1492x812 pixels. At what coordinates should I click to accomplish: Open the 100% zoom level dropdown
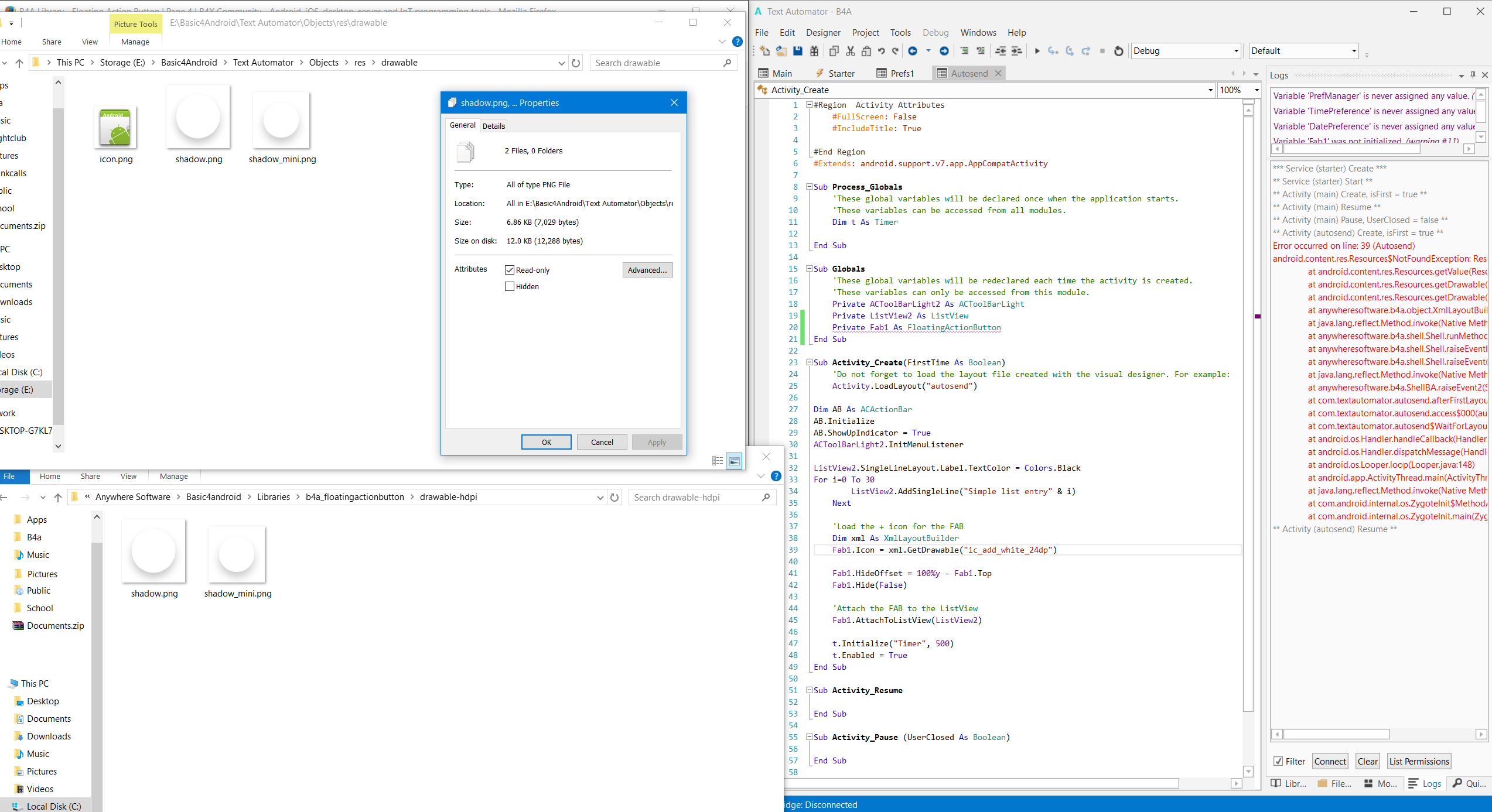click(x=1257, y=90)
